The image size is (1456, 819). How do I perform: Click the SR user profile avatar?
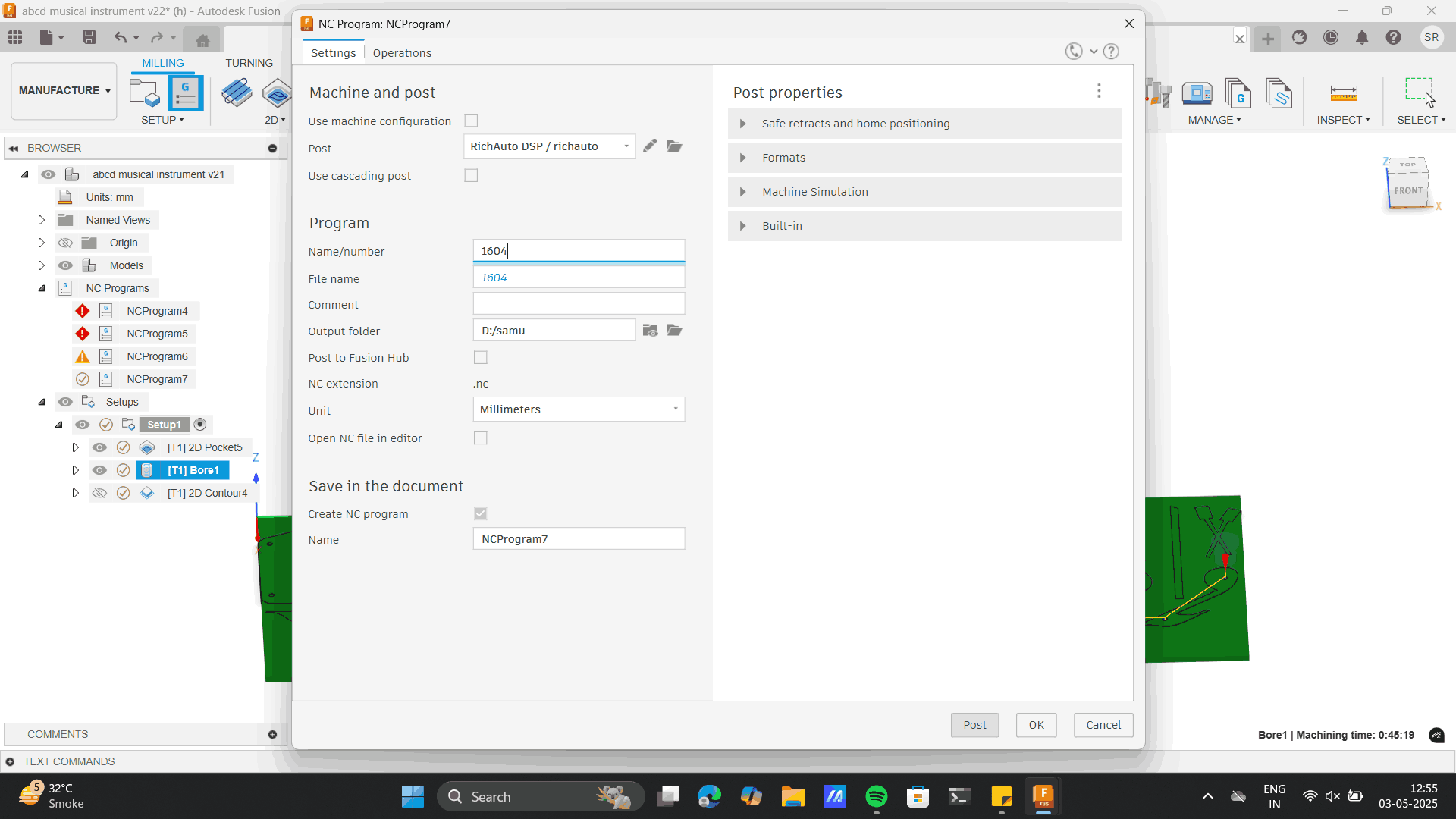(1431, 37)
